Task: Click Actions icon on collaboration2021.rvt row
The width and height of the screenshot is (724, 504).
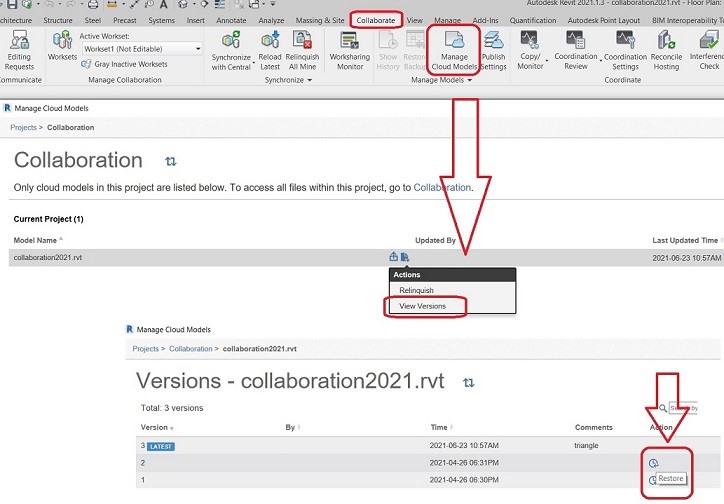Action: [x=405, y=257]
